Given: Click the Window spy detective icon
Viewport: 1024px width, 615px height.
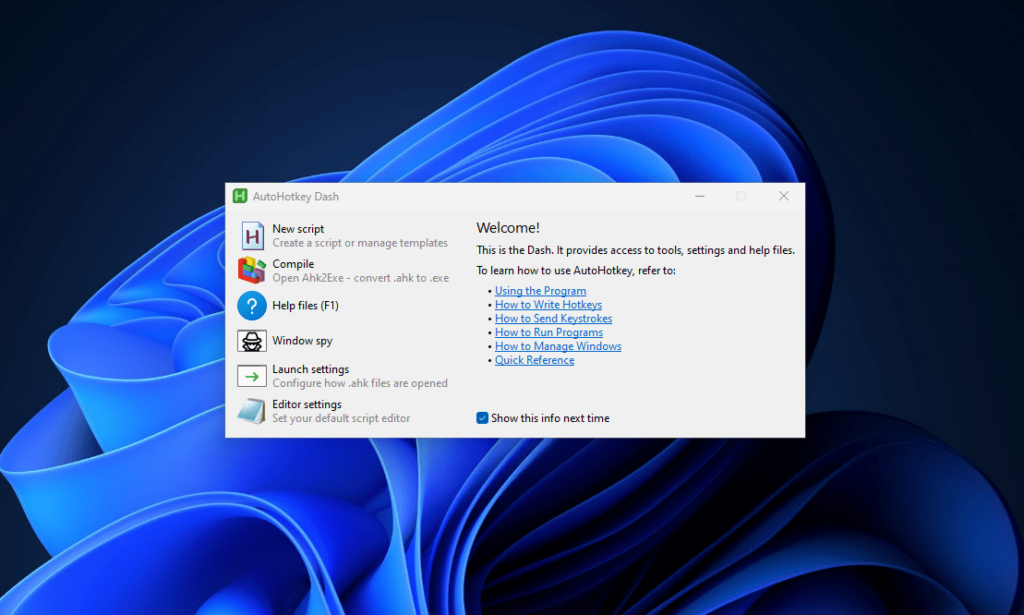Looking at the screenshot, I should pyautogui.click(x=251, y=341).
